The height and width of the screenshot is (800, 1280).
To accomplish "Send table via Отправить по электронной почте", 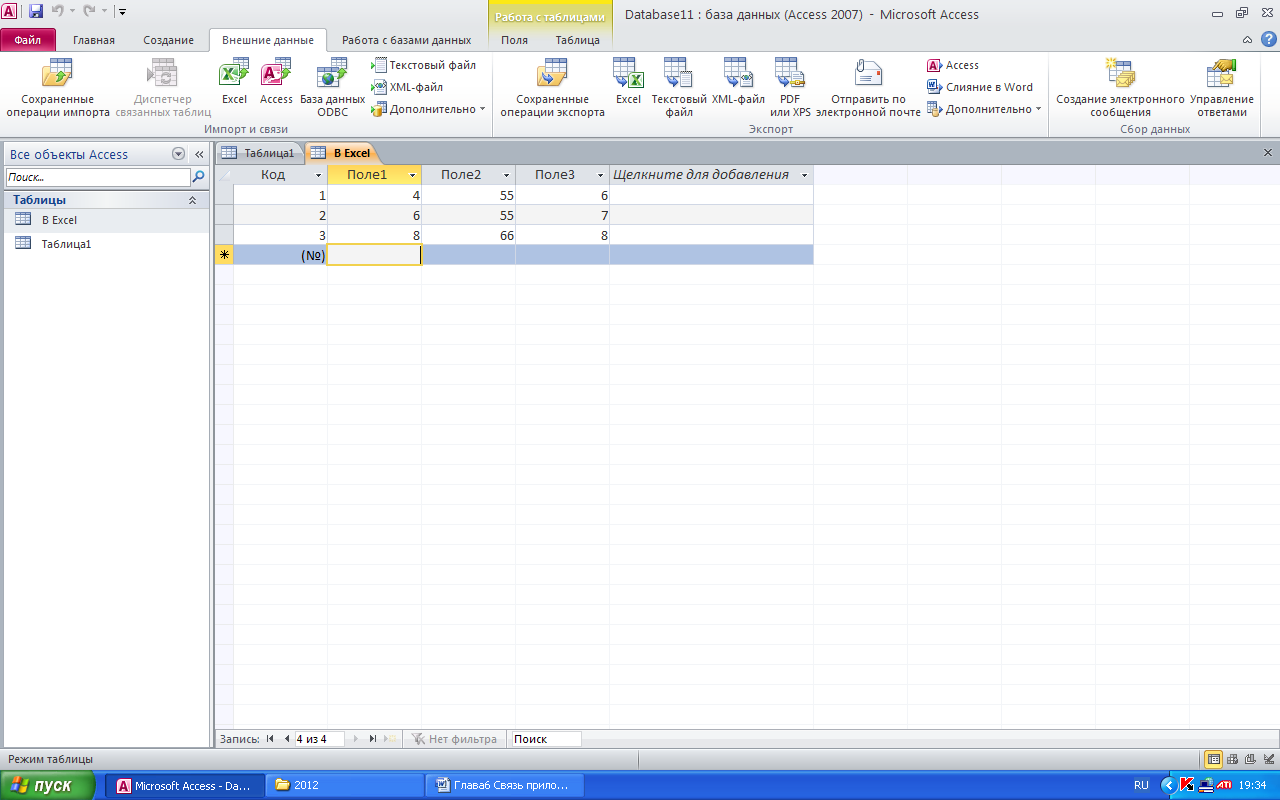I will pyautogui.click(x=868, y=88).
